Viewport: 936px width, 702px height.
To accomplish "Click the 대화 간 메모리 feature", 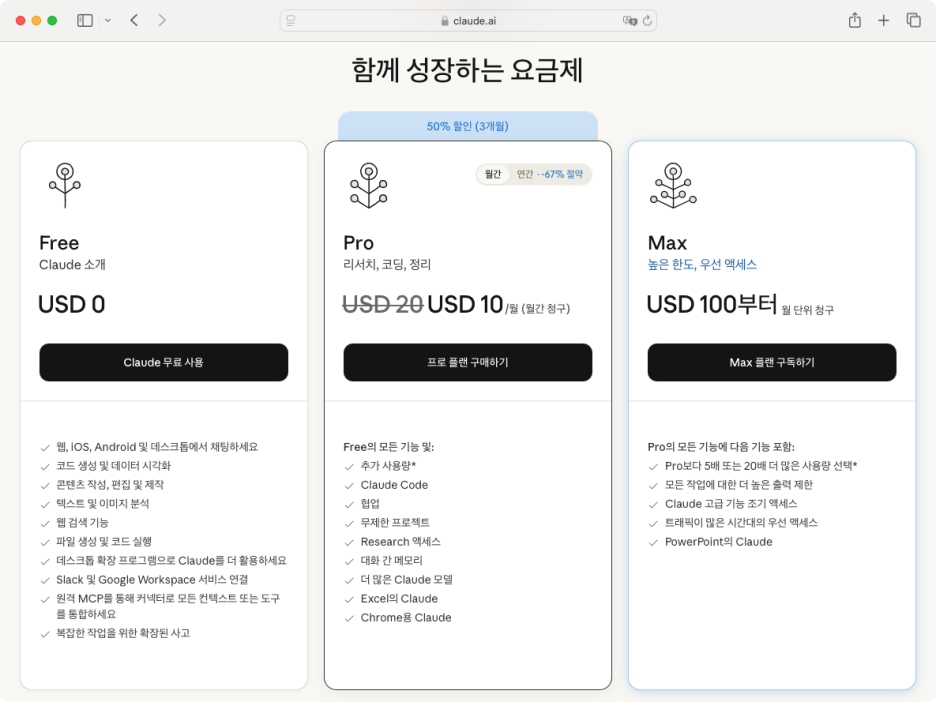I will (392, 561).
